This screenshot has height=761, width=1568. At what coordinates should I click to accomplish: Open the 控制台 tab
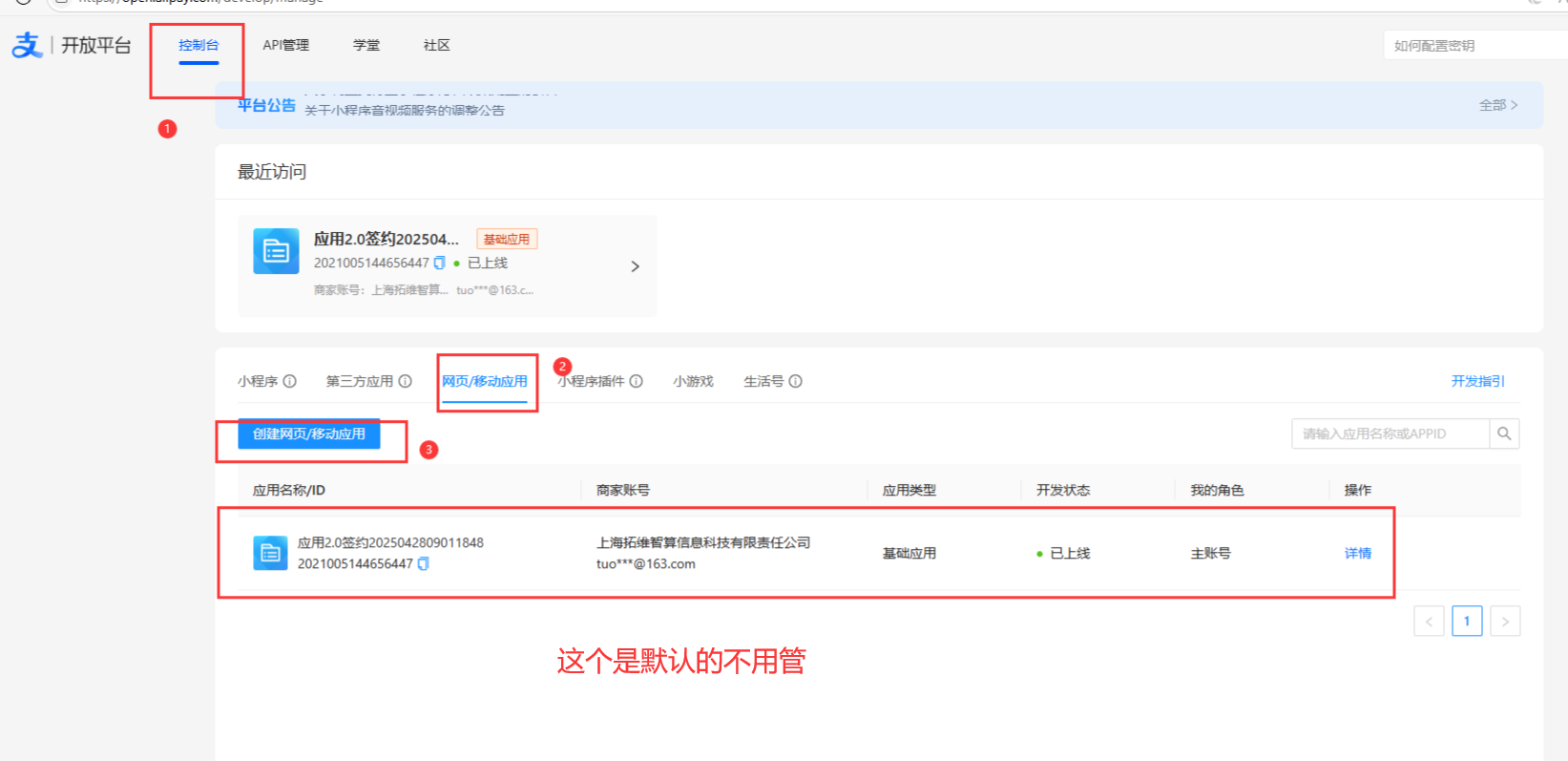coord(199,45)
